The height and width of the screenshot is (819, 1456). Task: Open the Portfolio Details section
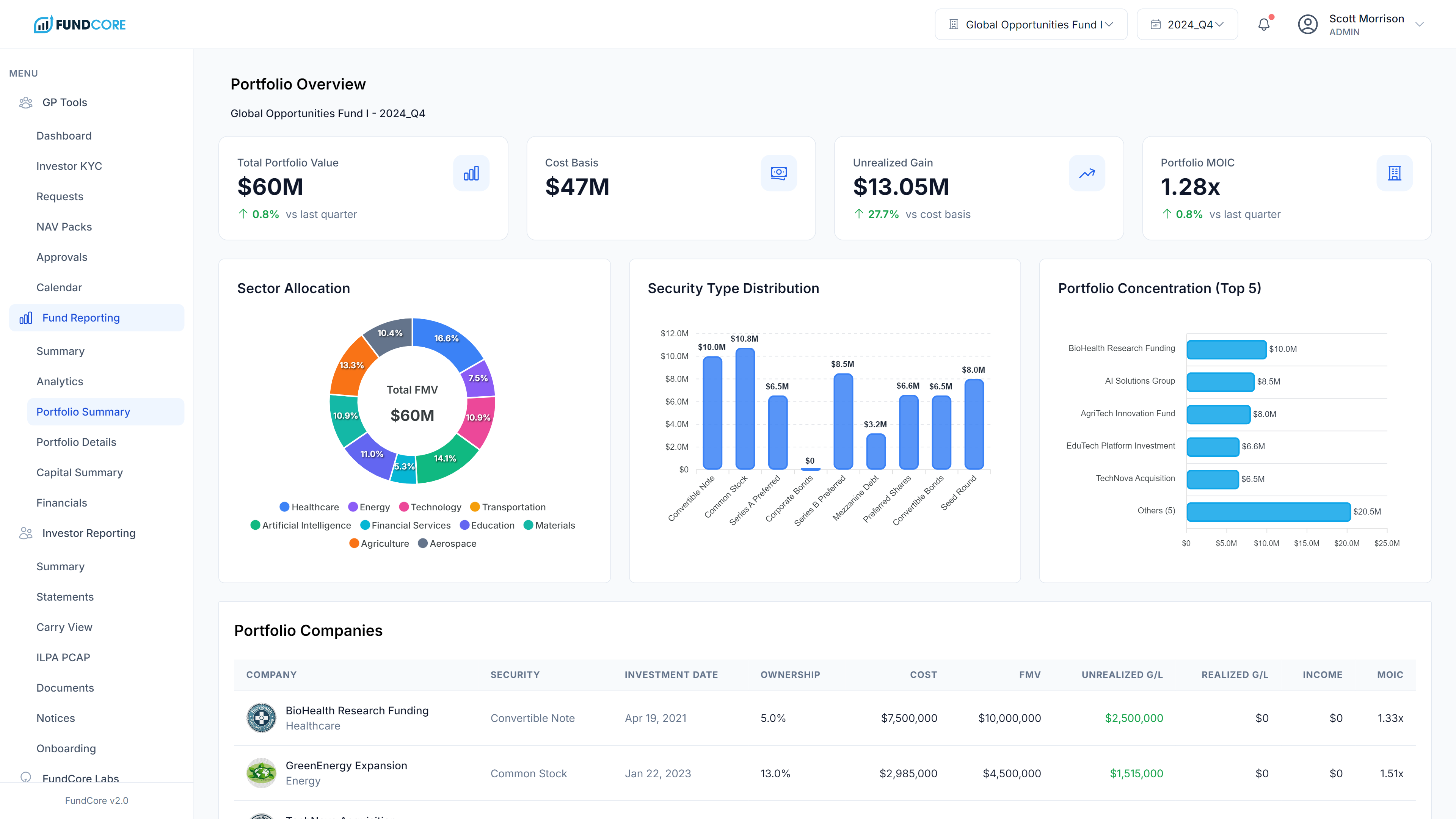76,442
